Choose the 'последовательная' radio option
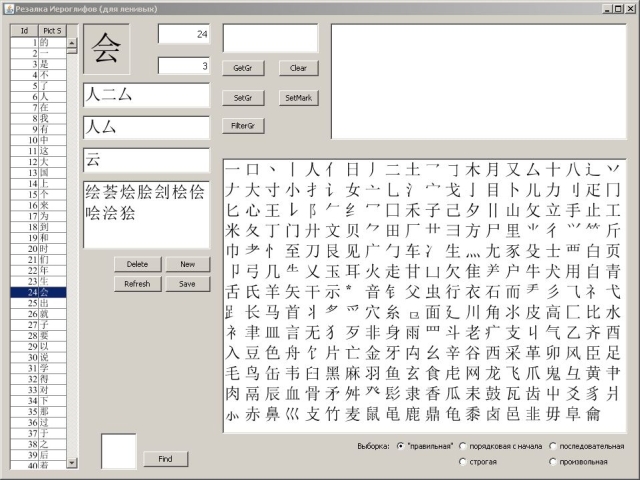The image size is (640, 480). (553, 446)
